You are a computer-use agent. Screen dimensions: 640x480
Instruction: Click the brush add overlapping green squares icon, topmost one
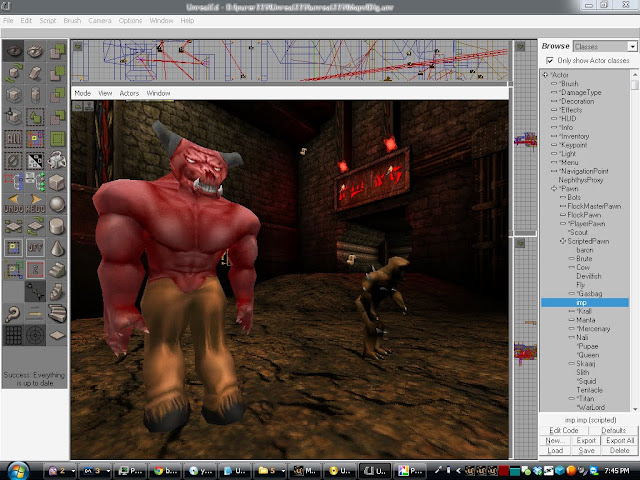point(57,51)
